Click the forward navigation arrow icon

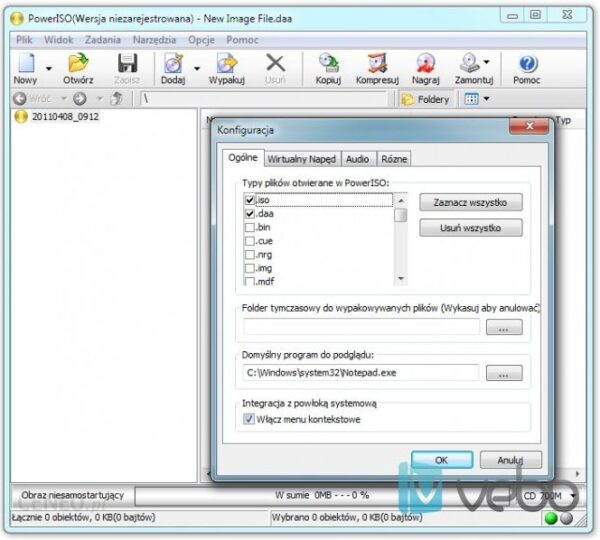coord(80,99)
